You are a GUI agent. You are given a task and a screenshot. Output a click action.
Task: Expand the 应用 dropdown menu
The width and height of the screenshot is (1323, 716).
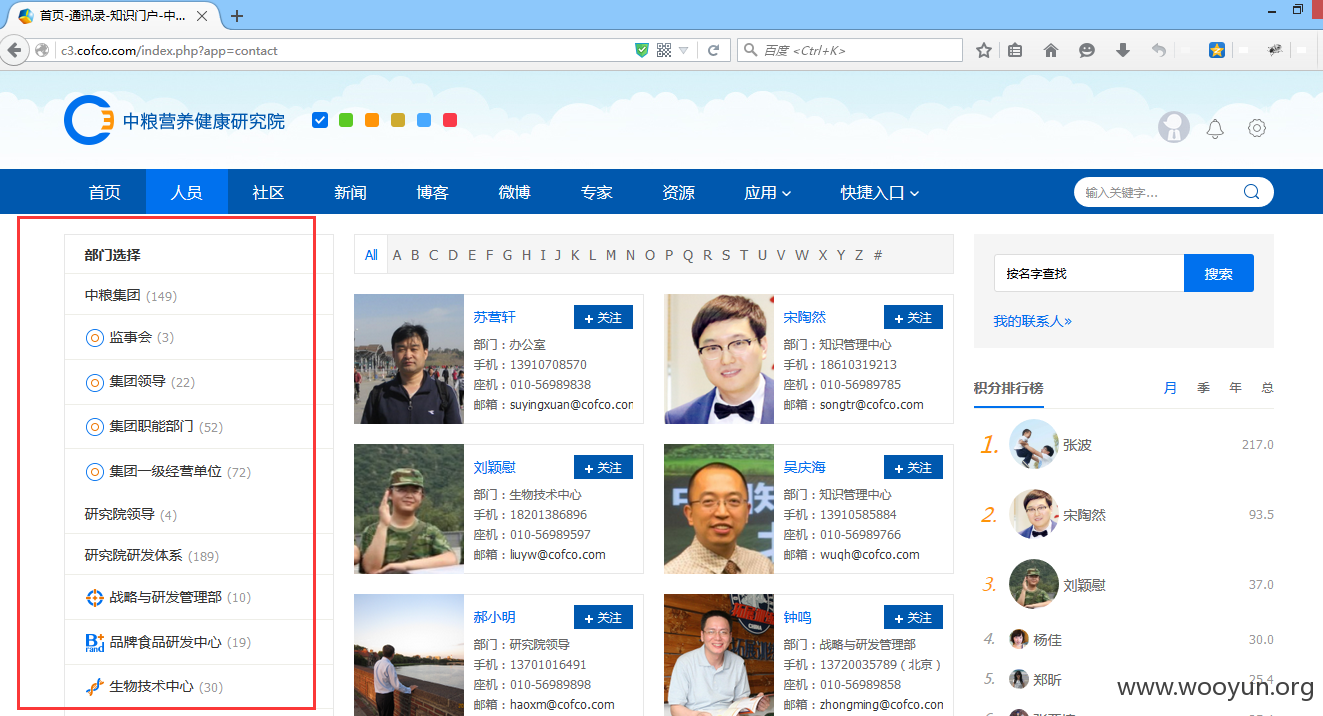pyautogui.click(x=768, y=192)
